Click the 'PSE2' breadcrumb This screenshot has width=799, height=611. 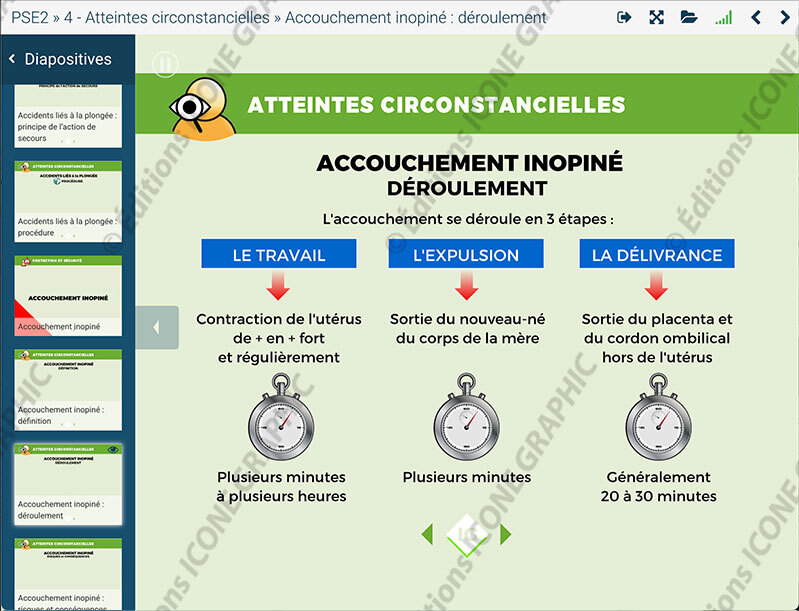[x=30, y=17]
